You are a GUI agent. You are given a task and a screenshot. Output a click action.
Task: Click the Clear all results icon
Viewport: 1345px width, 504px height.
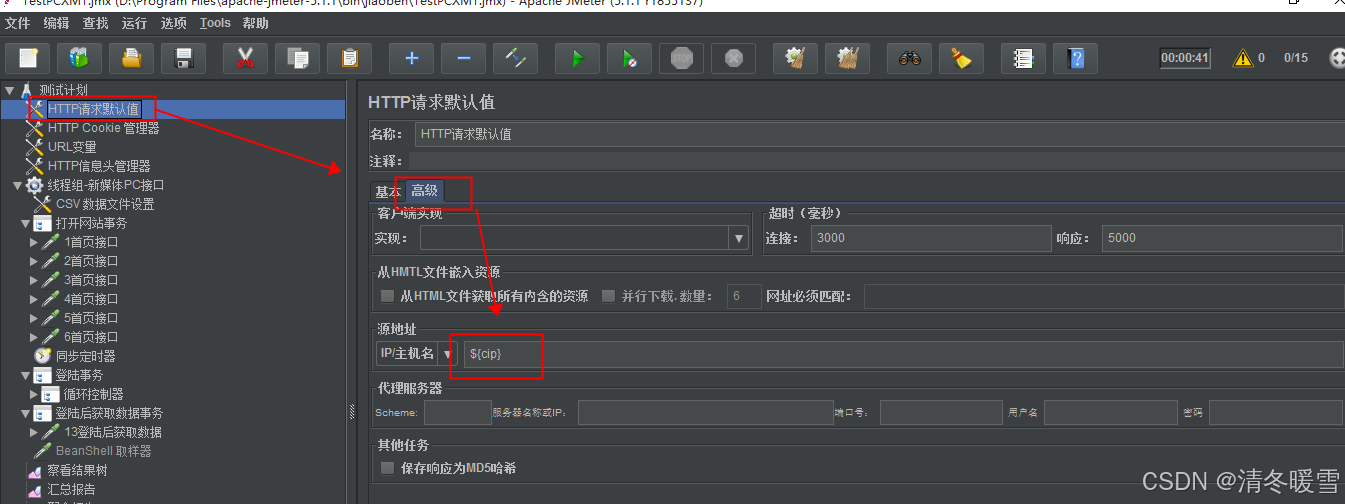click(847, 58)
